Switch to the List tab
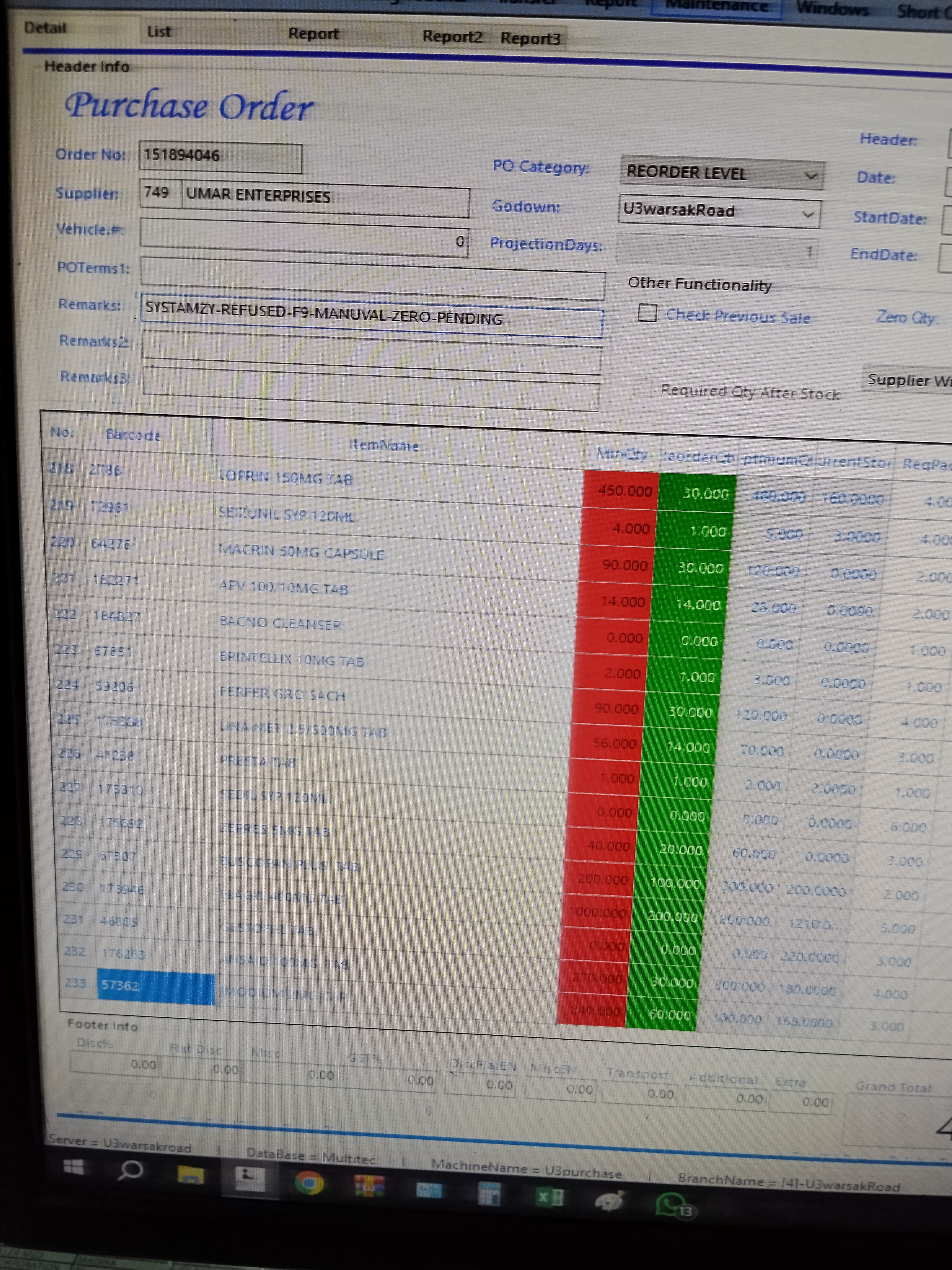This screenshot has width=952, height=1270. pos(159,32)
